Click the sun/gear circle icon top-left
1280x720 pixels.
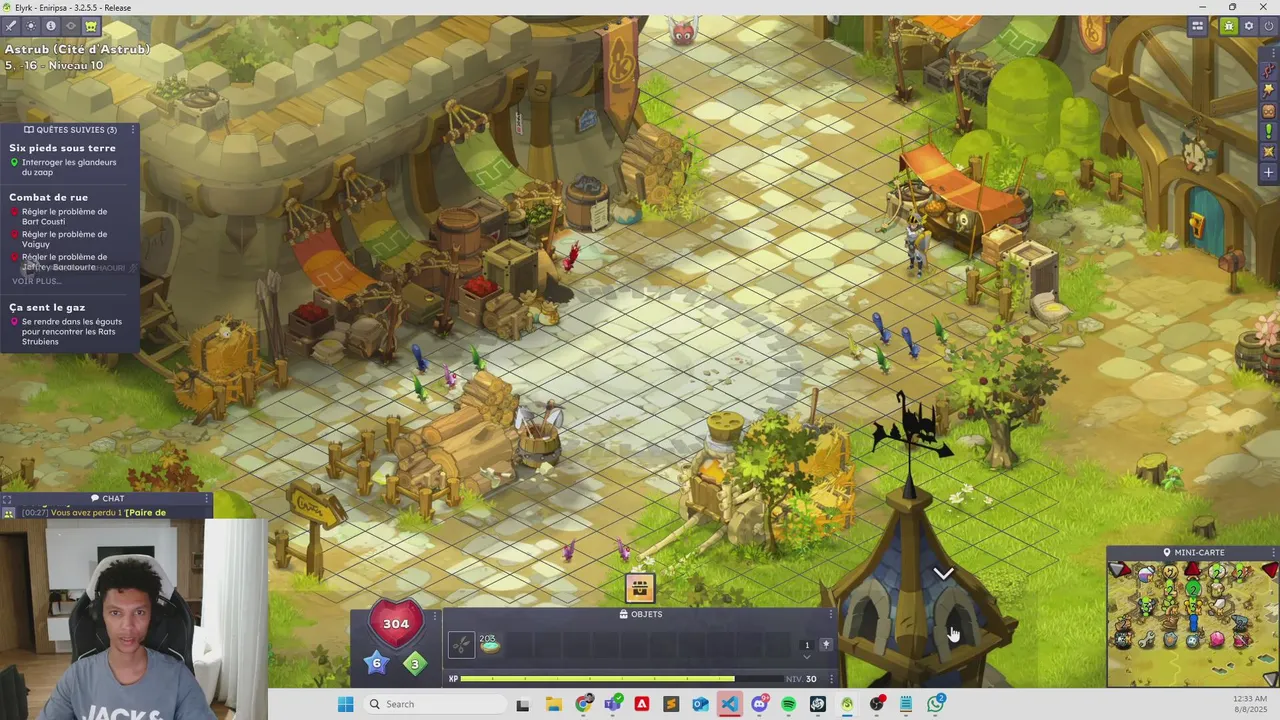click(30, 26)
